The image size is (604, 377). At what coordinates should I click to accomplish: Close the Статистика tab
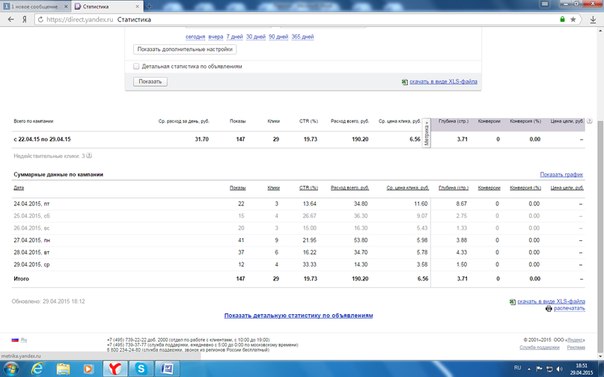point(138,7)
